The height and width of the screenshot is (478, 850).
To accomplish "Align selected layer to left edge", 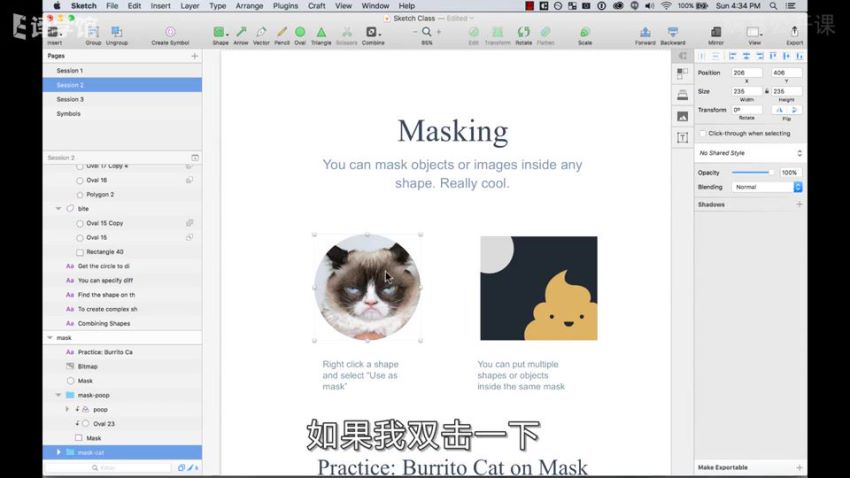I will pos(733,56).
